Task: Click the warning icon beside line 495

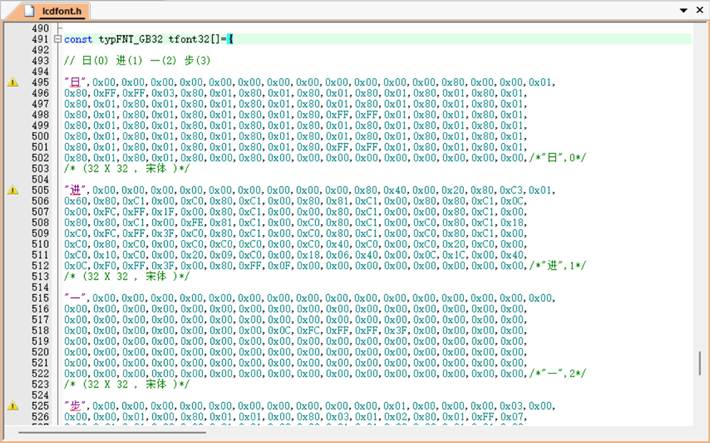Action: 13,82
